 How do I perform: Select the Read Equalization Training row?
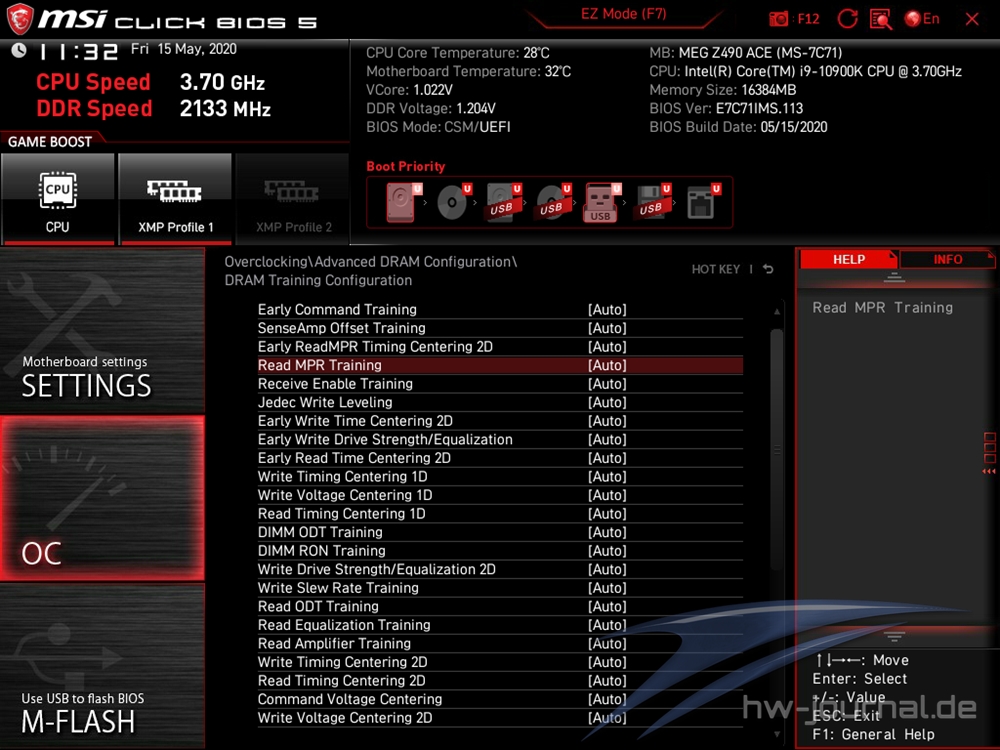click(x=500, y=624)
